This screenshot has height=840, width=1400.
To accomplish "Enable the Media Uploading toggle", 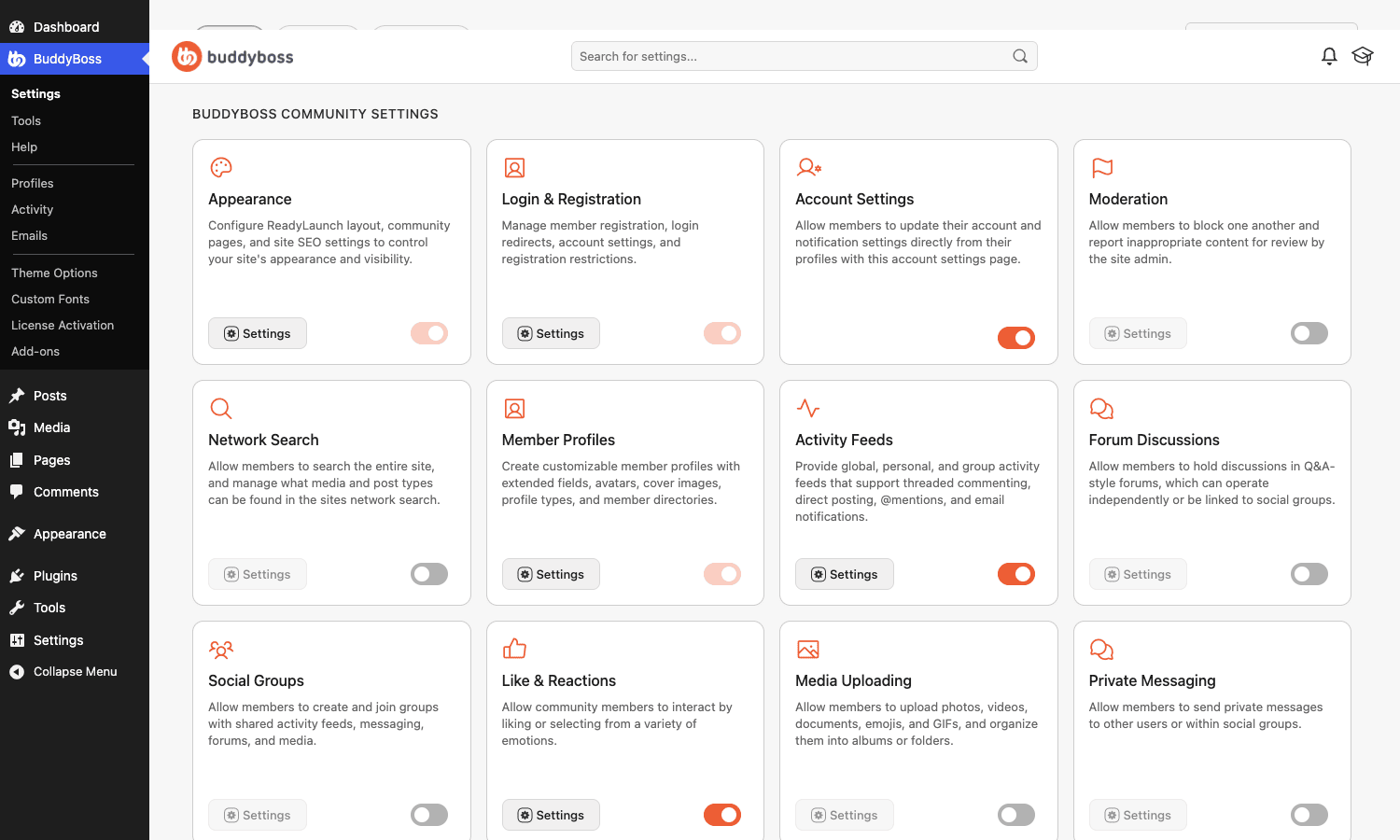I will pyautogui.click(x=1016, y=815).
